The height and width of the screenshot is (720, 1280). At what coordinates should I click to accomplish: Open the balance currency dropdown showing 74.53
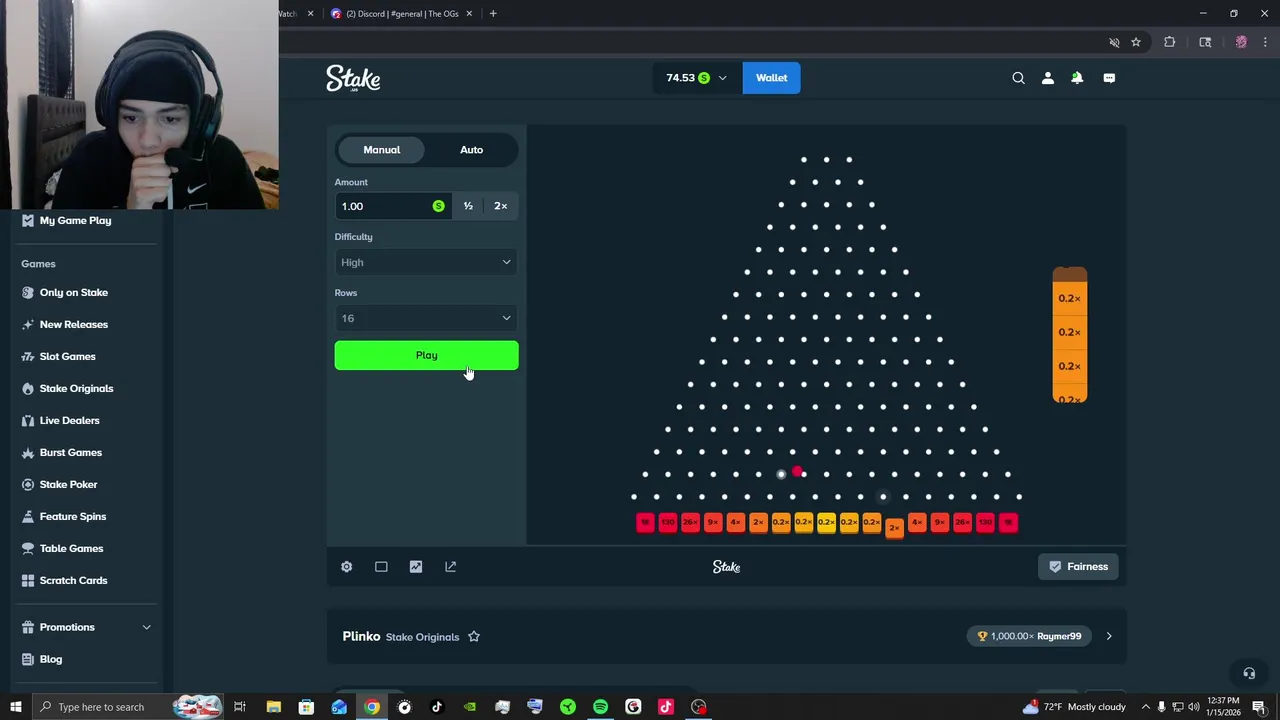coord(697,78)
